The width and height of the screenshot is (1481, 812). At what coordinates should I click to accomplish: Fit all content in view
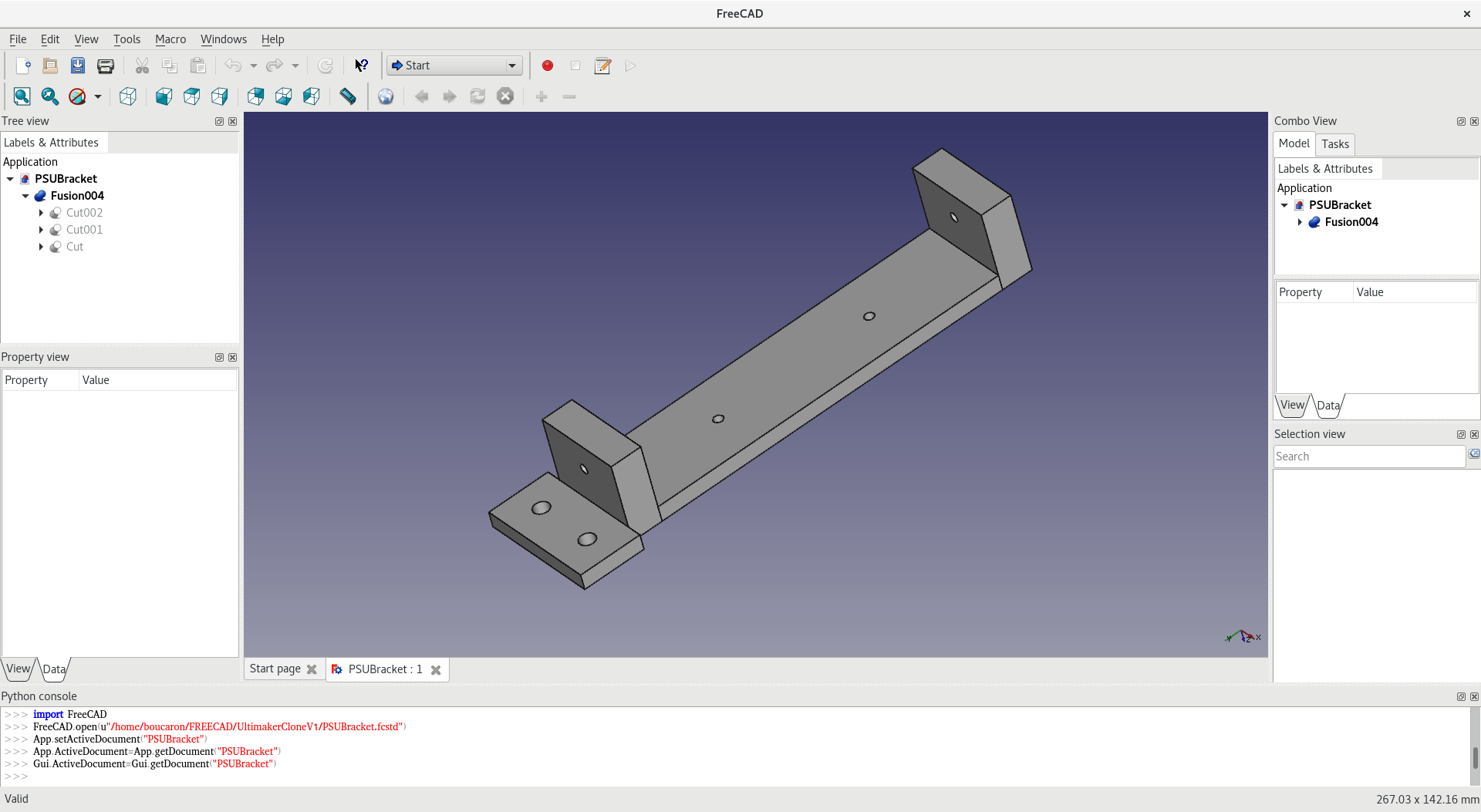tap(22, 96)
